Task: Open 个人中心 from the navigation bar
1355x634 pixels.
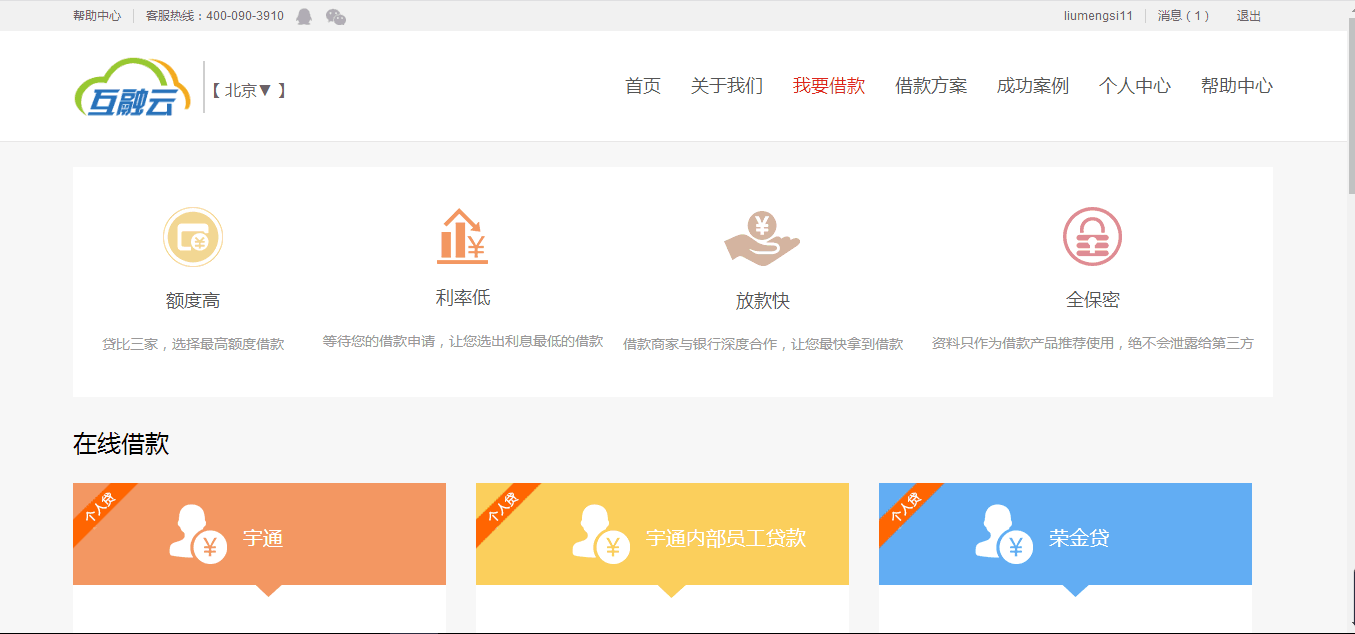Action: coord(1135,86)
